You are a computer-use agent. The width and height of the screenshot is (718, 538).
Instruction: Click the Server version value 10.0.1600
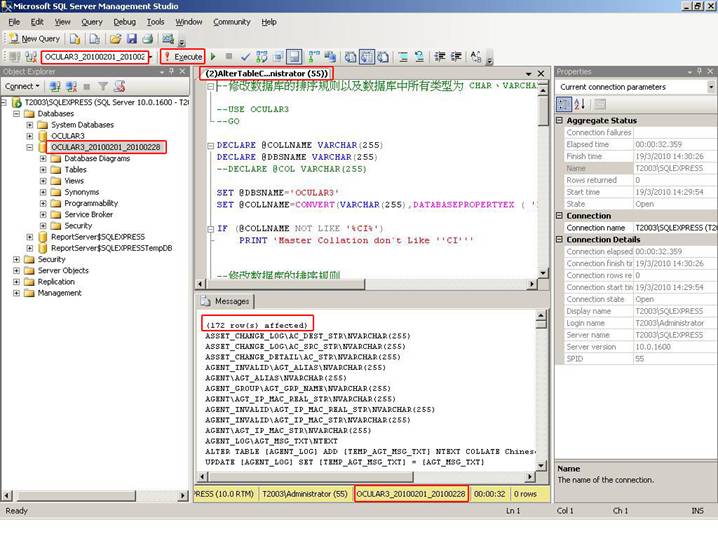pos(653,347)
